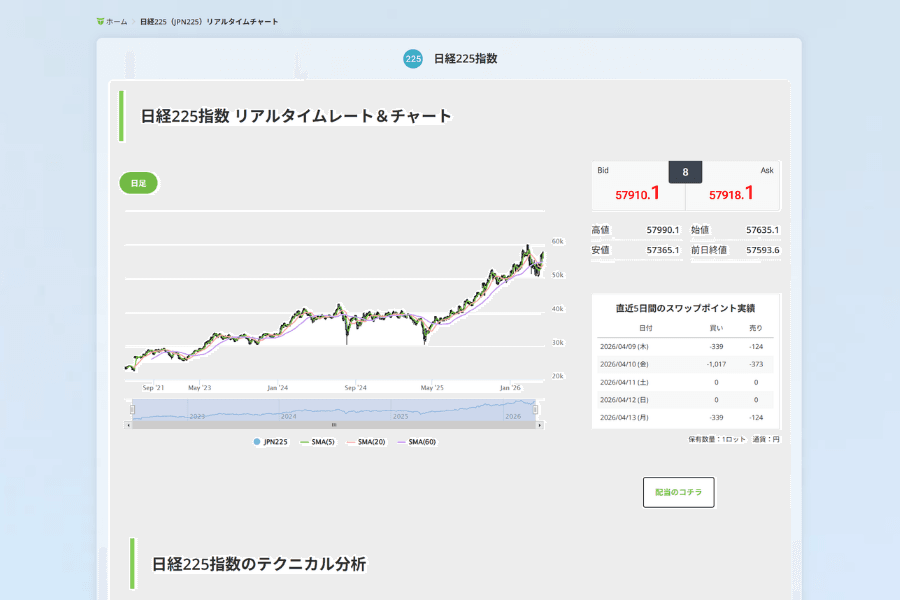The width and height of the screenshot is (900, 600).
Task: Click the green 225 index badge at top
Action: [x=412, y=59]
